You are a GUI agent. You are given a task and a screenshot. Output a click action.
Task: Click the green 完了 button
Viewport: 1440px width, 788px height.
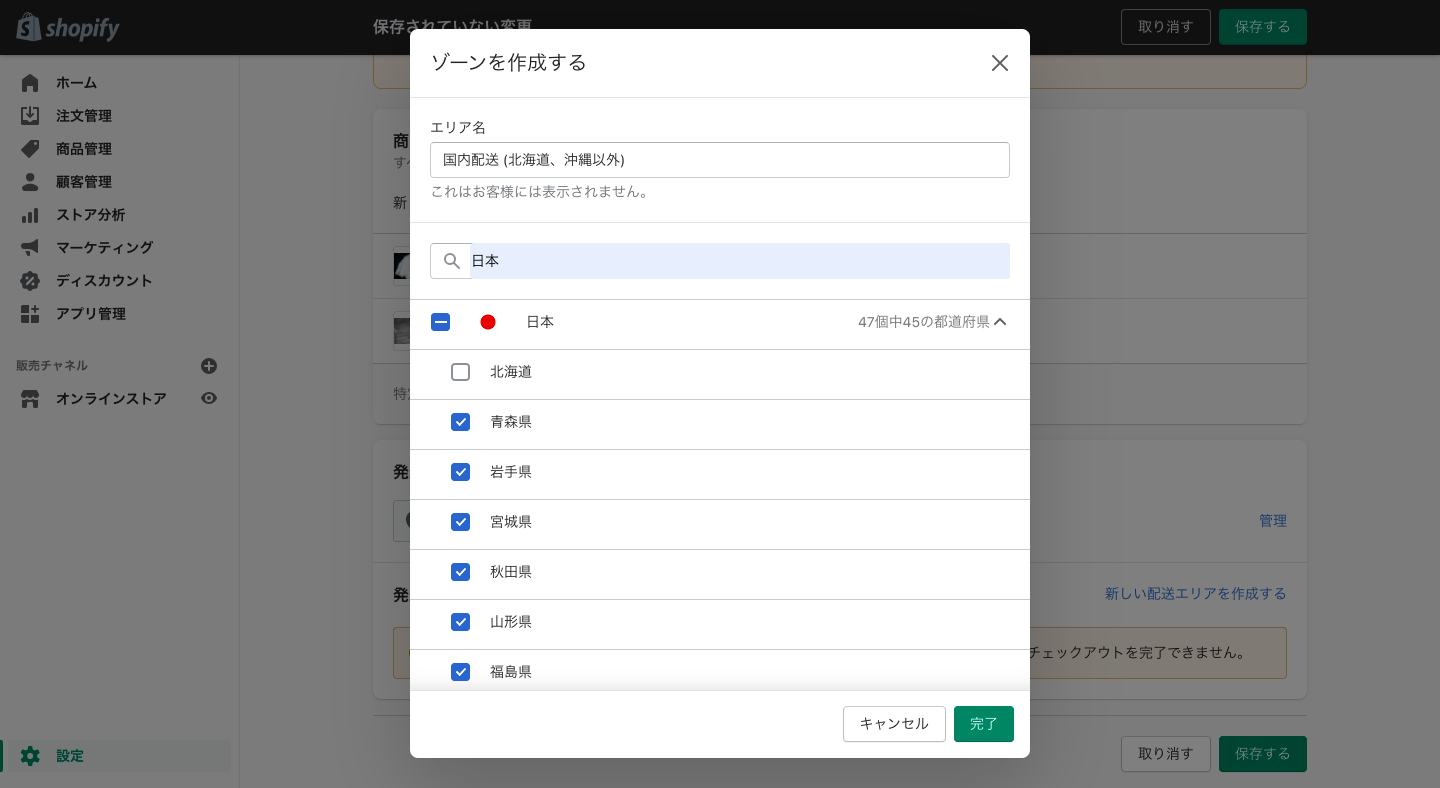click(984, 724)
